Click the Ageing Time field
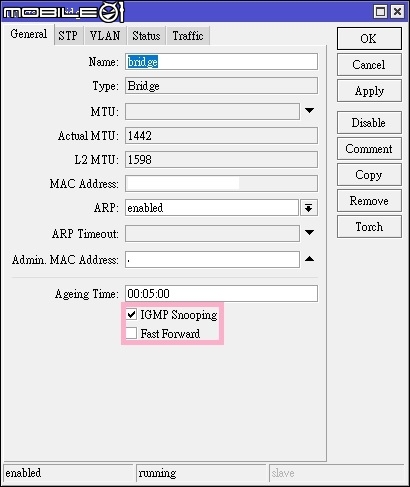Screen dimensions: 410x487 click(x=221, y=294)
